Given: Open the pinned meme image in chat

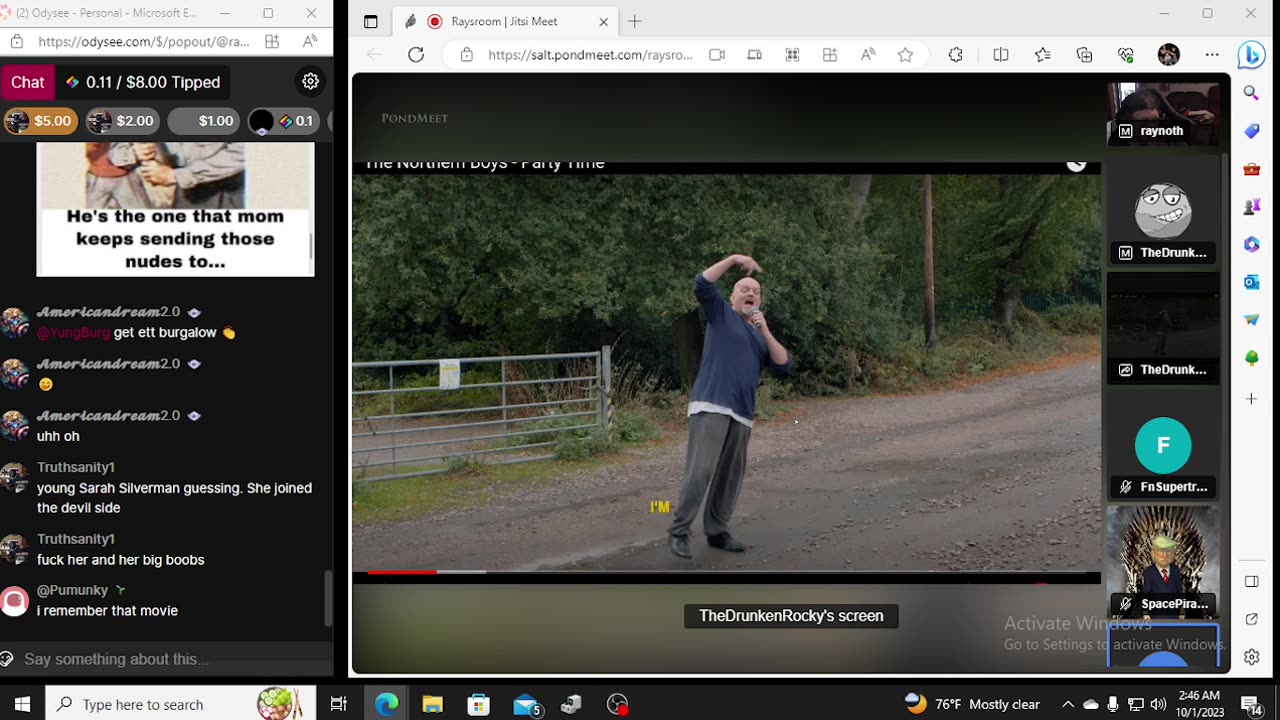Looking at the screenshot, I should [x=175, y=209].
